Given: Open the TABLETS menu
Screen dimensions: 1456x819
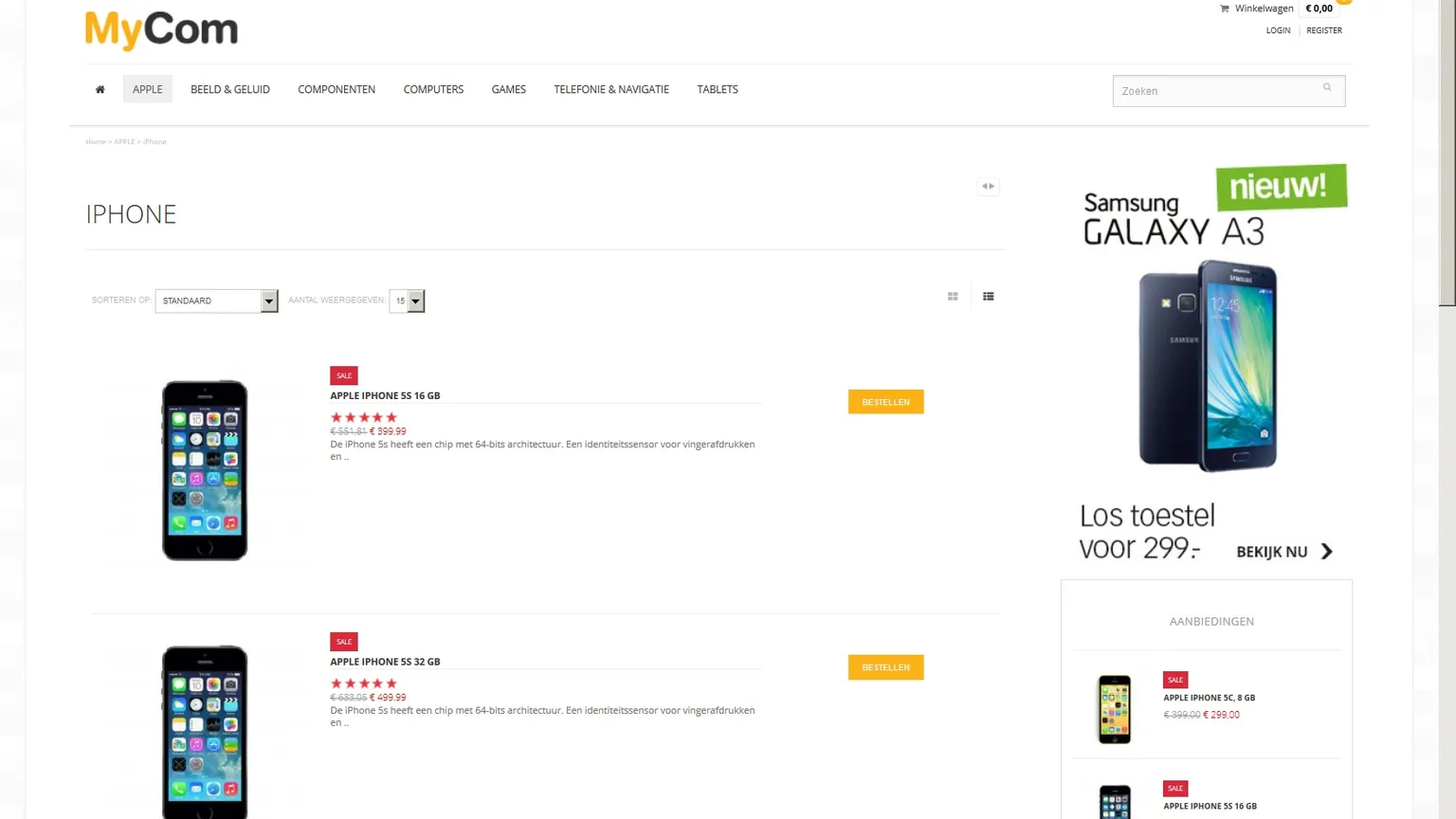Looking at the screenshot, I should 718,89.
